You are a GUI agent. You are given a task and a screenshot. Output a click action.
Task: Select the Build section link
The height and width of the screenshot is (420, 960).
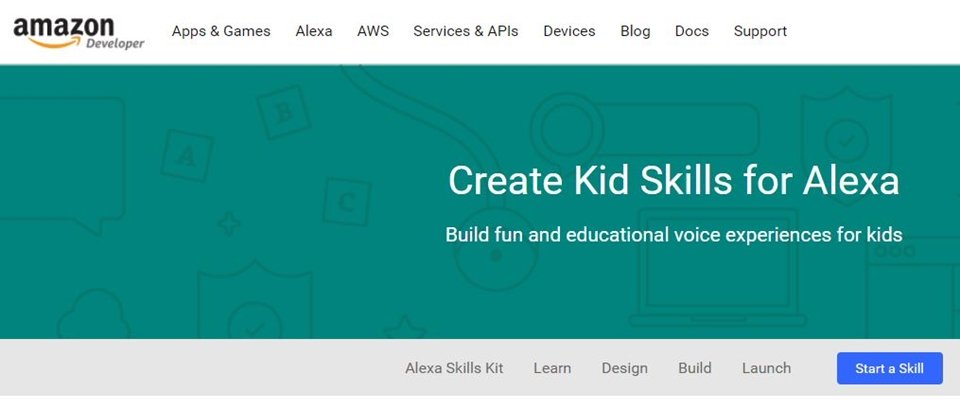point(695,368)
